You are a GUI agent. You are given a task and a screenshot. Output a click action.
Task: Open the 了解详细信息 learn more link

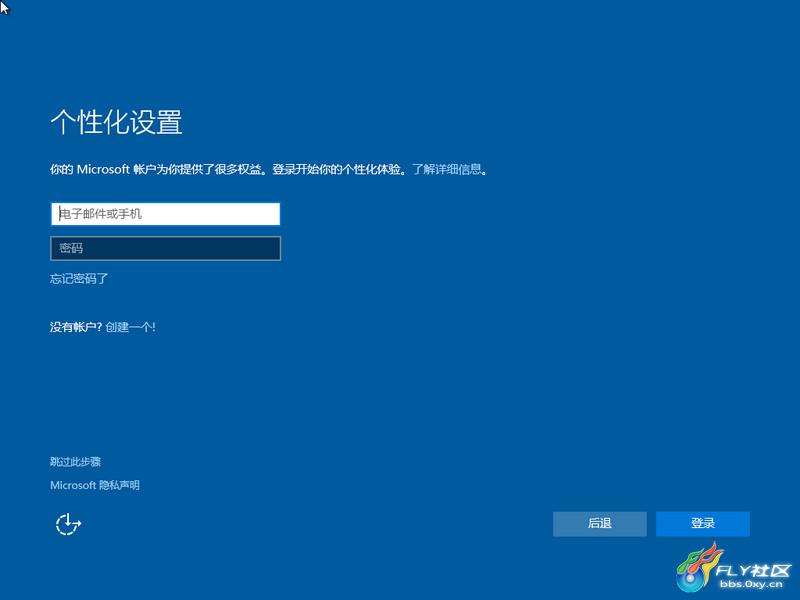click(446, 169)
